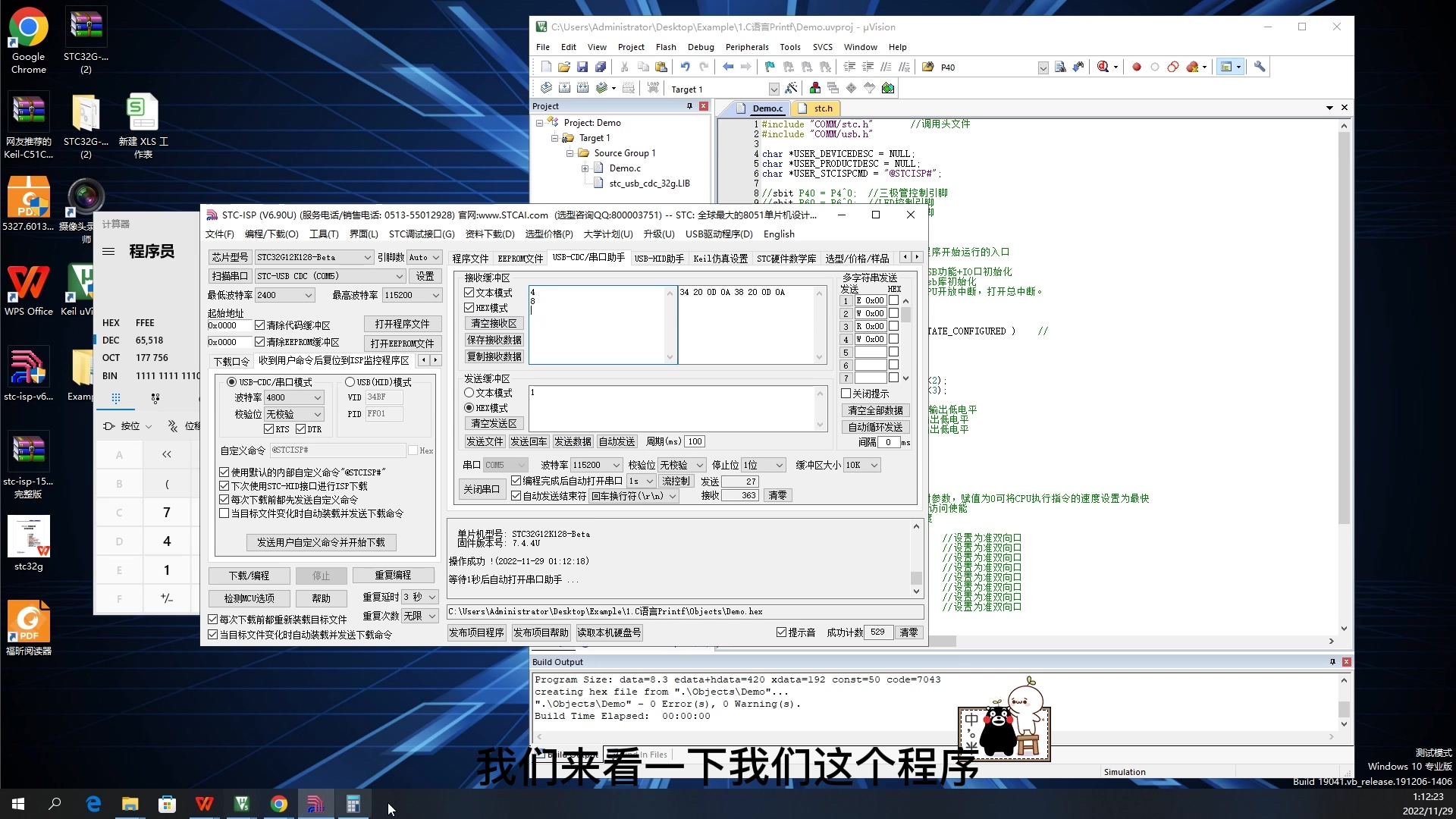Click Download LOAD icon in µVision

coord(653,89)
